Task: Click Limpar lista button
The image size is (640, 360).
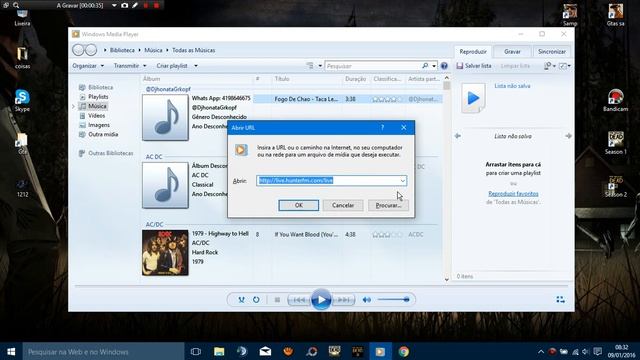Action: pos(515,66)
